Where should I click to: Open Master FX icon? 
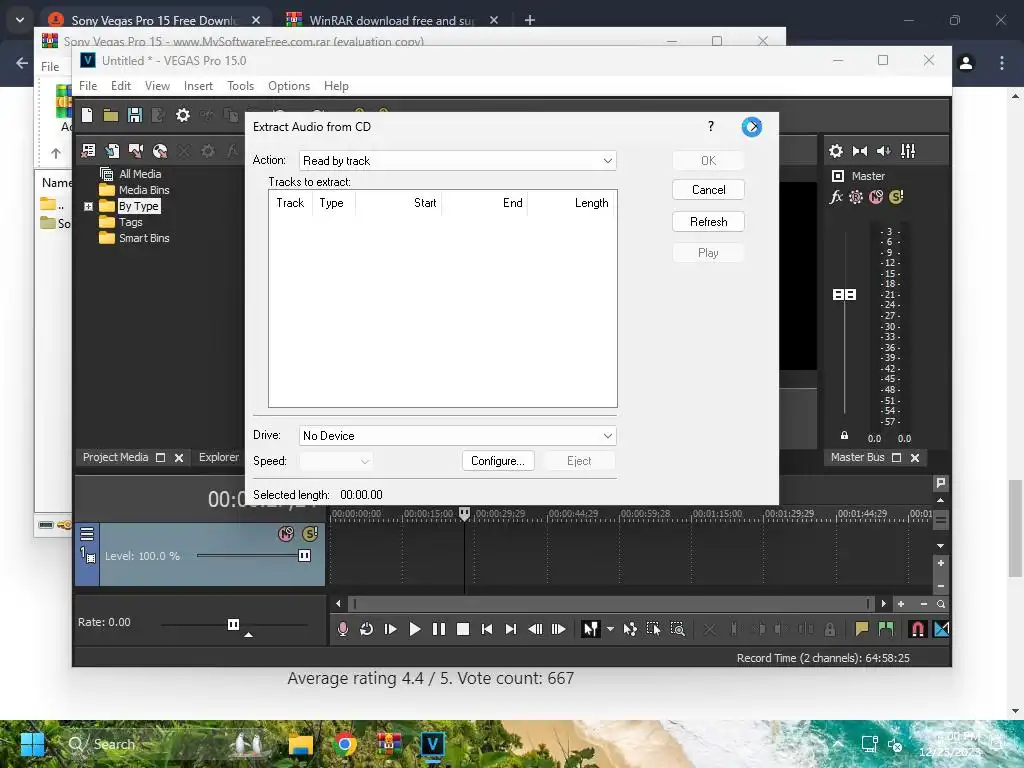coord(836,197)
